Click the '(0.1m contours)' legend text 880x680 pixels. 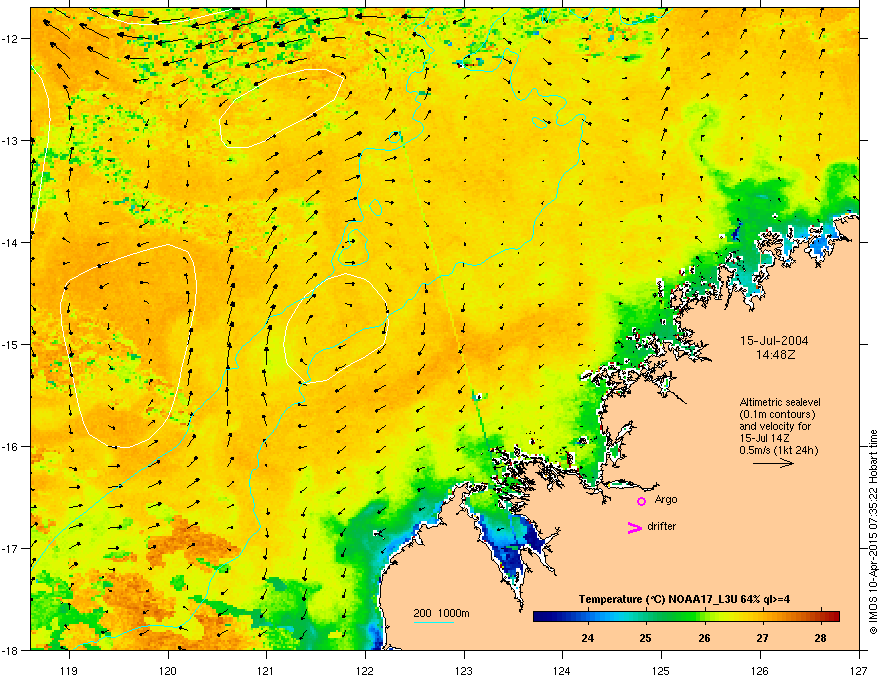point(777,415)
